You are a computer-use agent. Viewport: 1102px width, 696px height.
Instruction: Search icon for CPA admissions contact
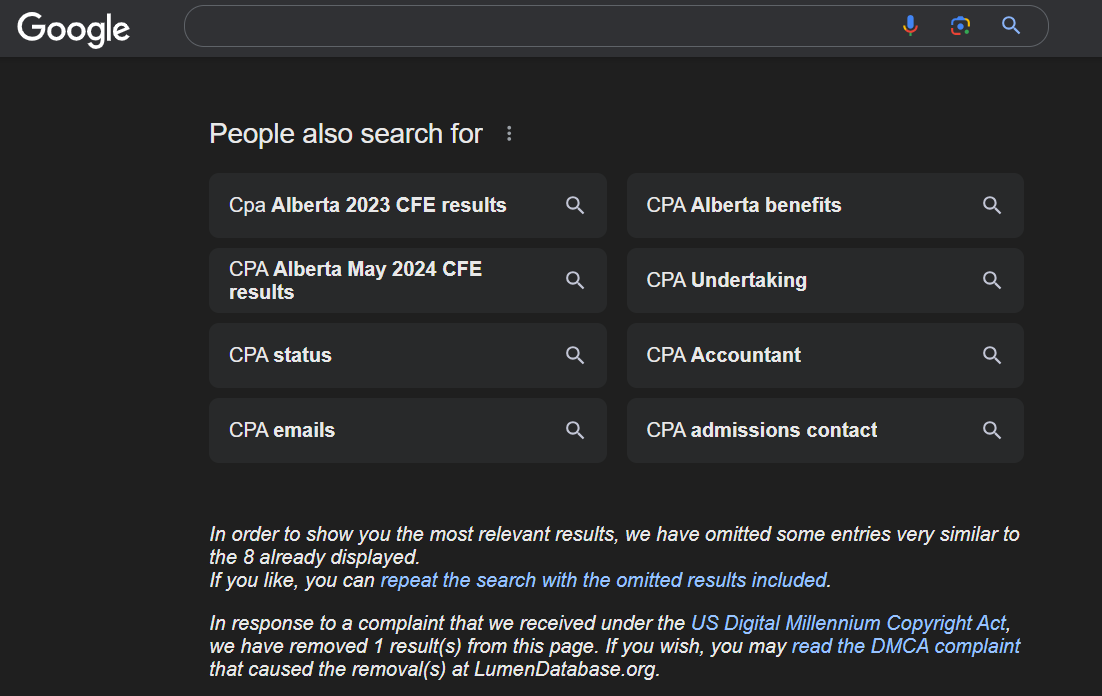(x=992, y=430)
